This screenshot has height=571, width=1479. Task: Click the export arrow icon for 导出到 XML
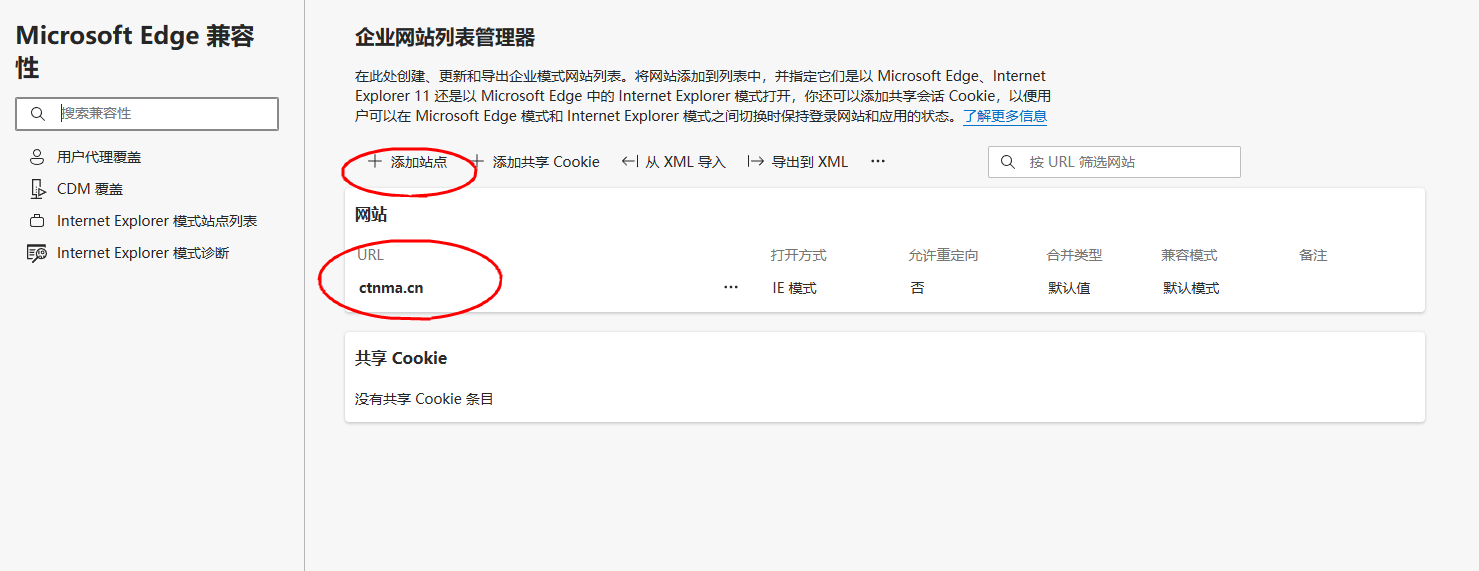pyautogui.click(x=756, y=161)
